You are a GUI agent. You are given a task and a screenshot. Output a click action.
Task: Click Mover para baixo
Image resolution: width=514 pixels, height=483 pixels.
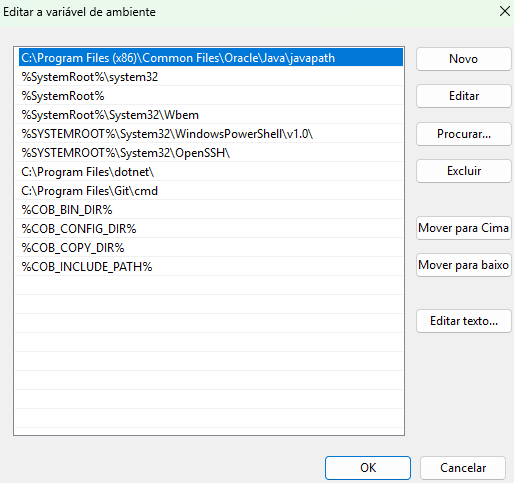click(464, 265)
